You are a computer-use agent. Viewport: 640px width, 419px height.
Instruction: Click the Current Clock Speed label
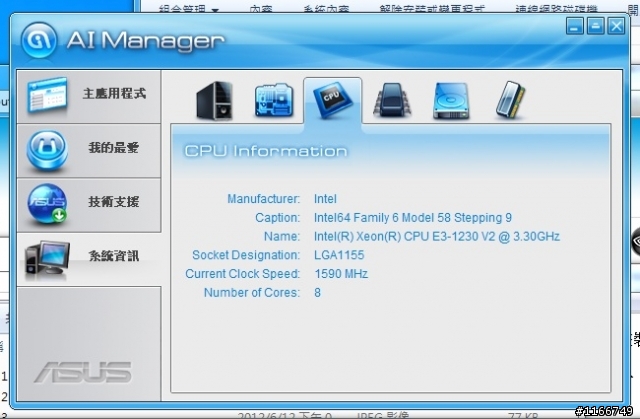242,273
